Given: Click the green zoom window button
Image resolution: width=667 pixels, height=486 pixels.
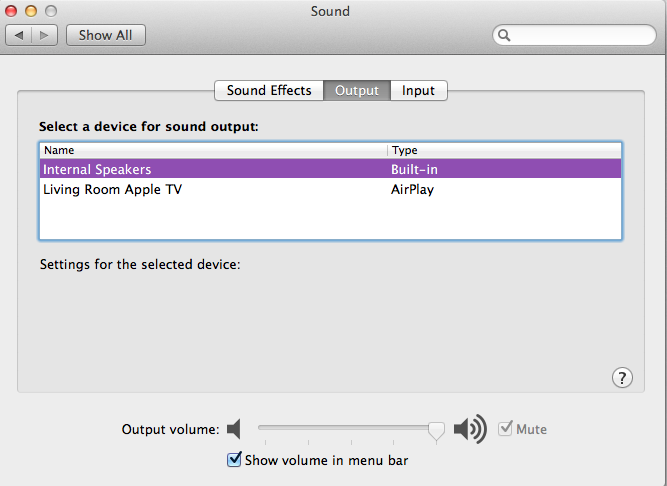Looking at the screenshot, I should coord(50,11).
